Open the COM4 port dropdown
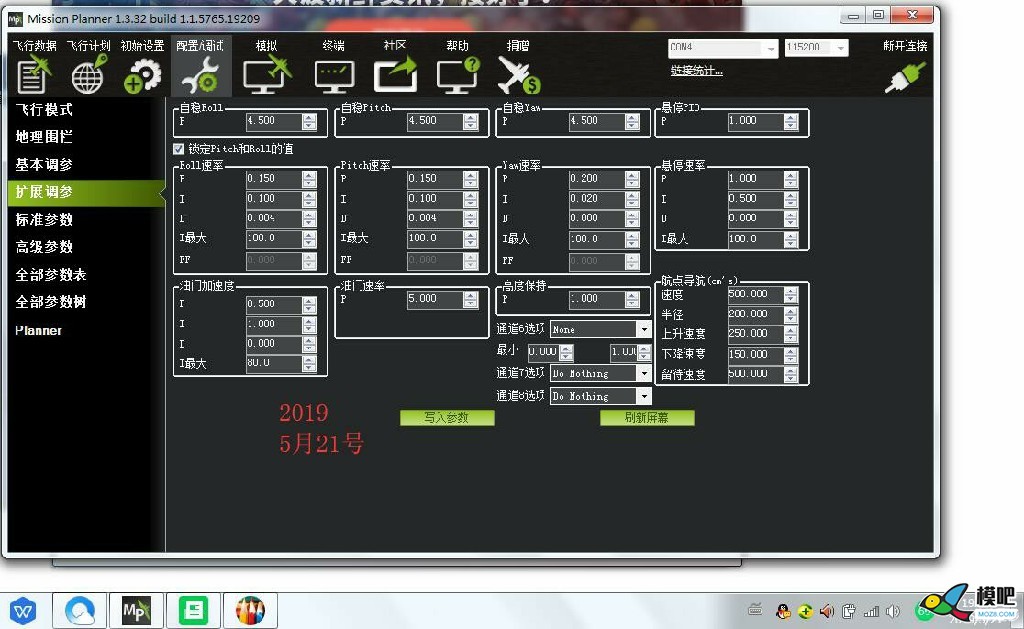 click(x=771, y=48)
